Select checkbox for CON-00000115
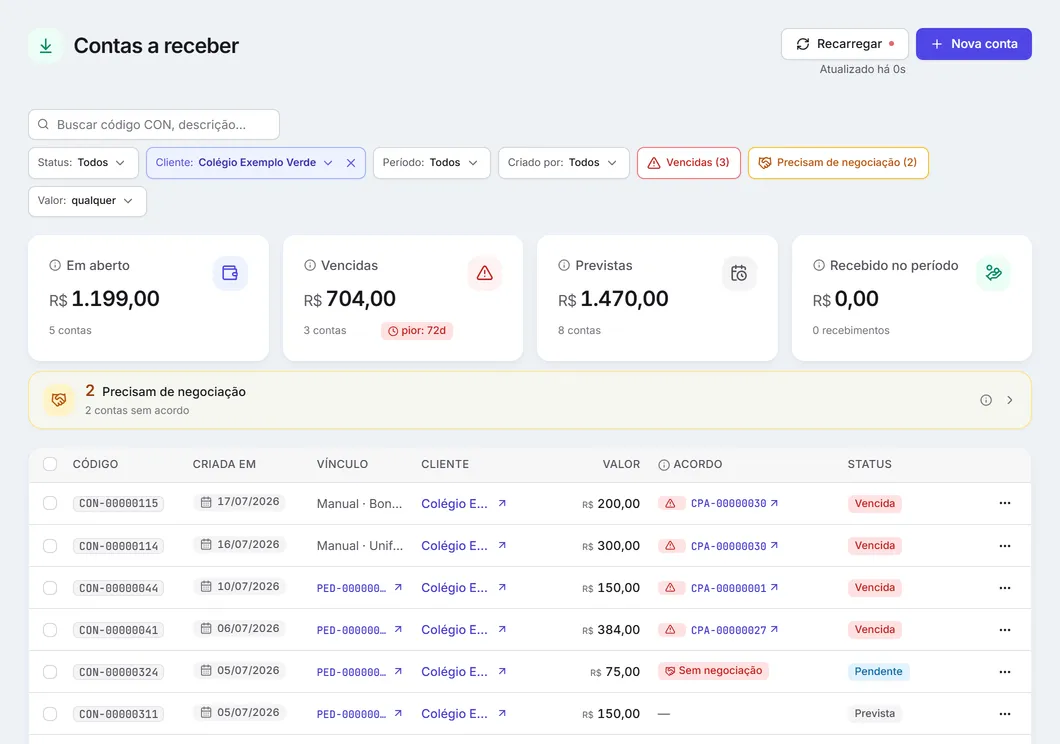 click(x=50, y=503)
